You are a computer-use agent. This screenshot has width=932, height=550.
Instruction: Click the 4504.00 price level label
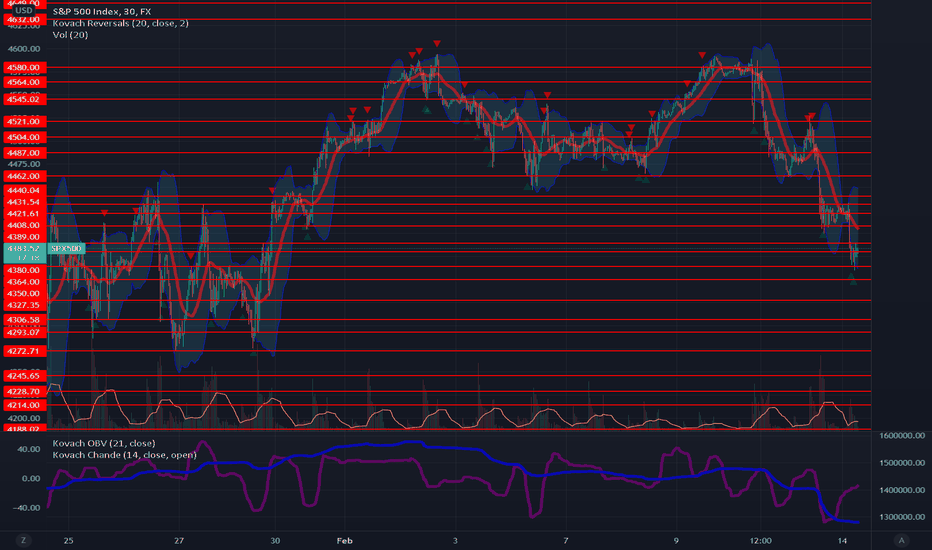click(x=24, y=137)
